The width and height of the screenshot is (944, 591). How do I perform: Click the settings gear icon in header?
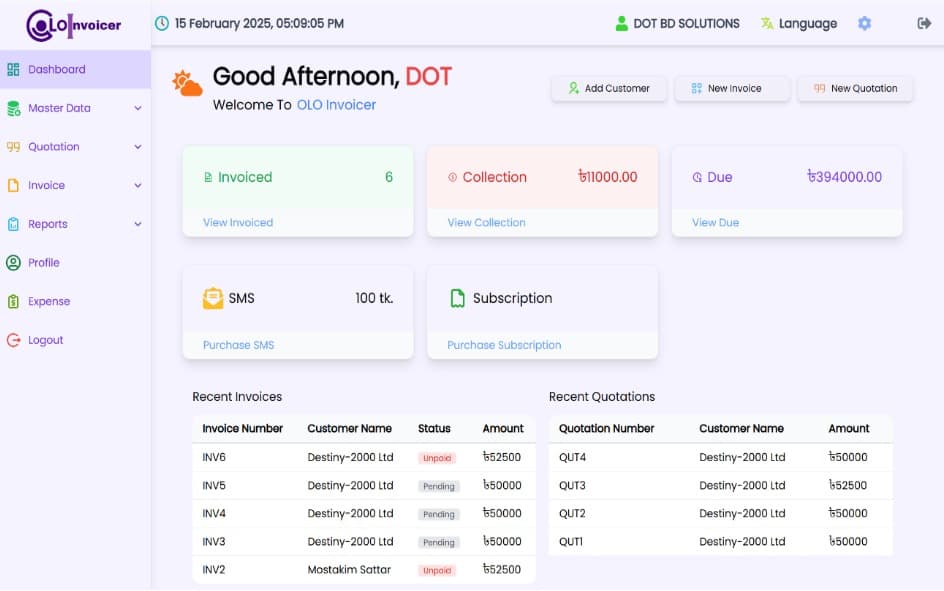tap(864, 23)
